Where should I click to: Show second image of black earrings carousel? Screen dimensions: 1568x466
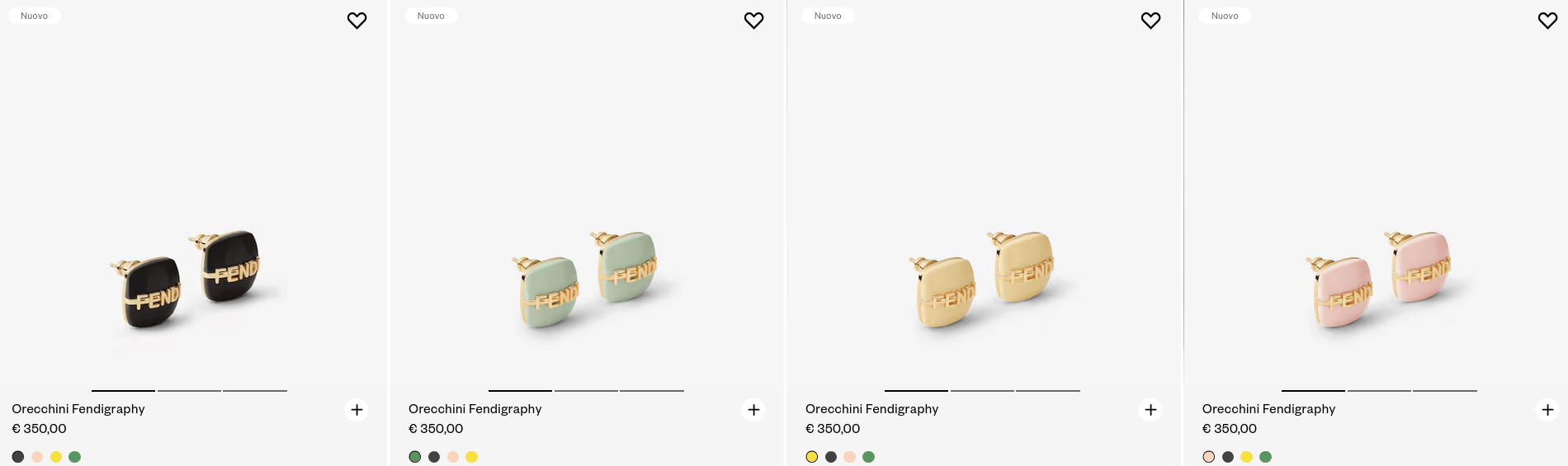point(189,390)
